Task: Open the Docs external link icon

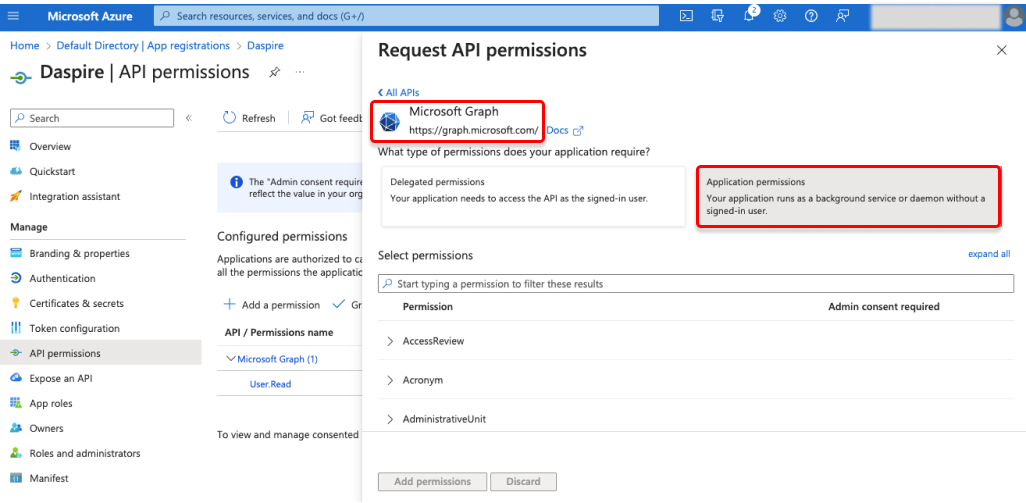Action: 578,131
